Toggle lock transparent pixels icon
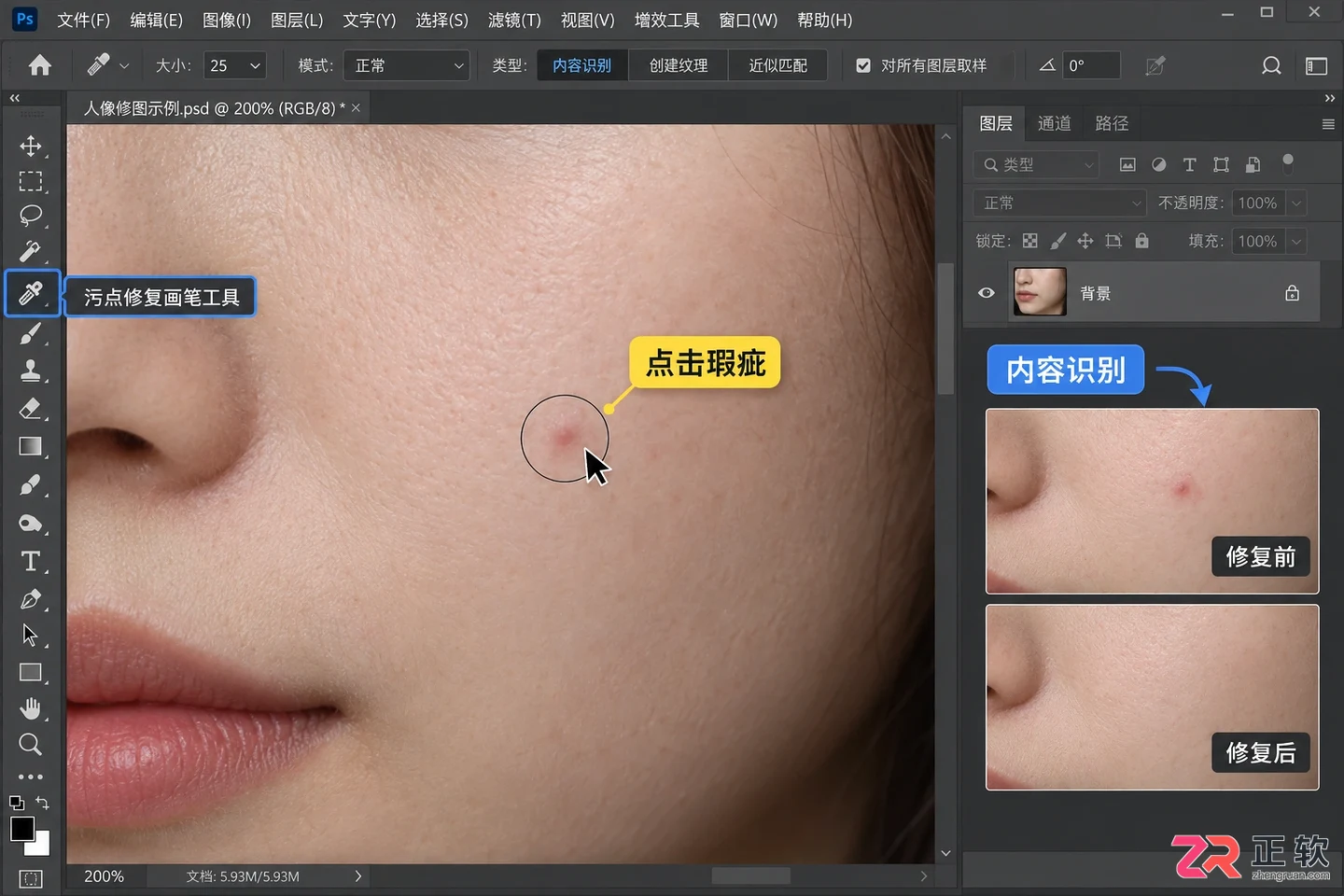 (x=1030, y=241)
